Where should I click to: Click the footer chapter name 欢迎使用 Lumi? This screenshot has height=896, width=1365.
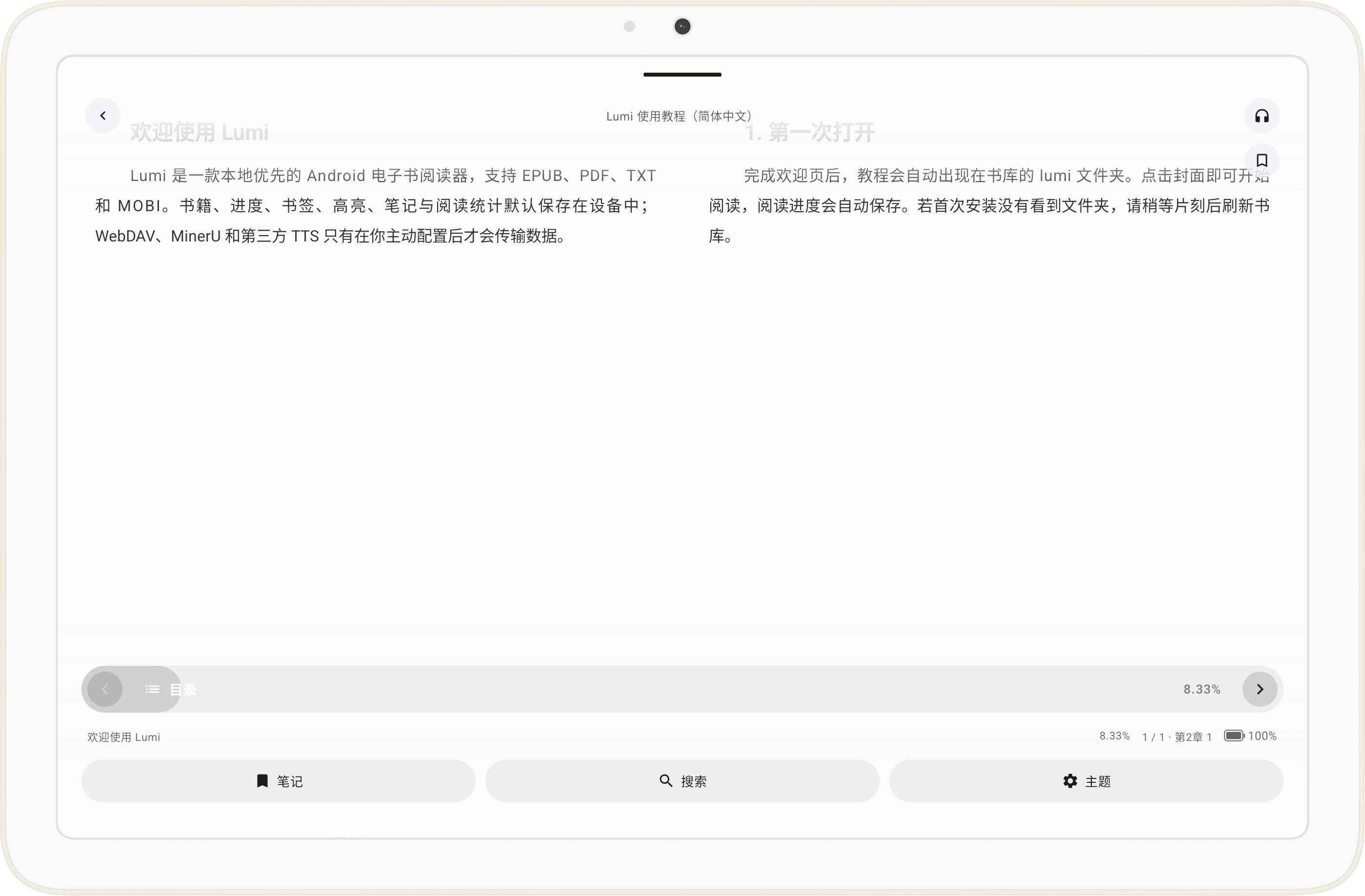click(x=123, y=737)
